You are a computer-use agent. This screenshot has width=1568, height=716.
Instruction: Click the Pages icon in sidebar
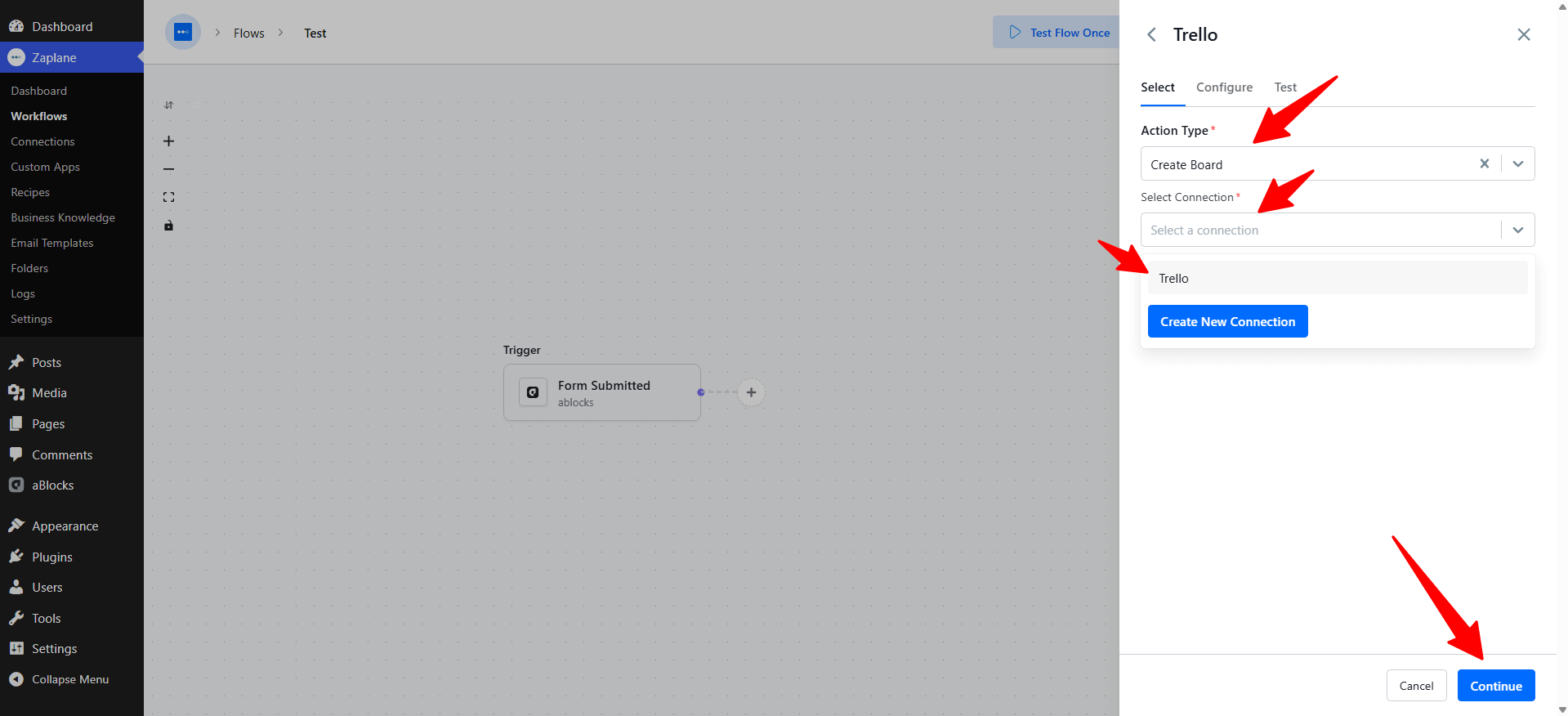pyautogui.click(x=16, y=423)
